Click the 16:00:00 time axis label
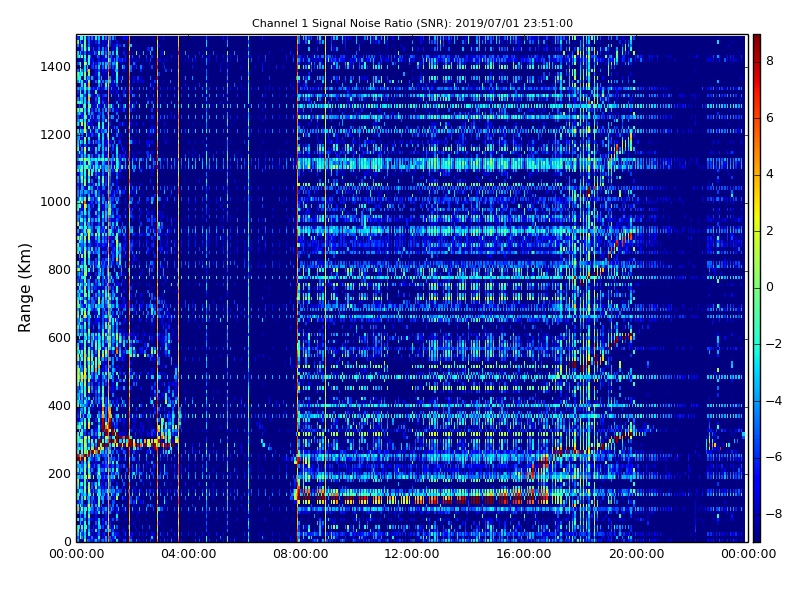This screenshot has width=800, height=600. click(x=524, y=554)
